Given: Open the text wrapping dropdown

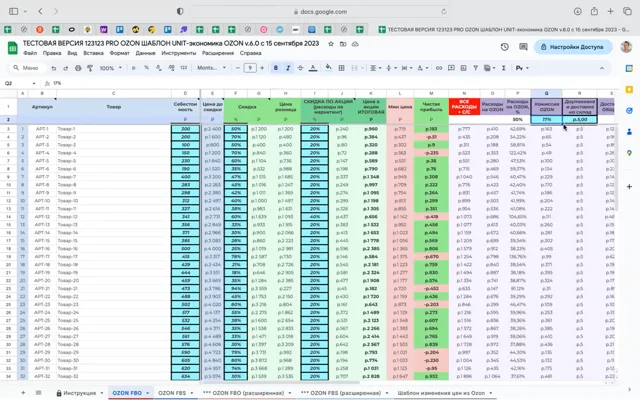Looking at the screenshot, I should (x=406, y=68).
